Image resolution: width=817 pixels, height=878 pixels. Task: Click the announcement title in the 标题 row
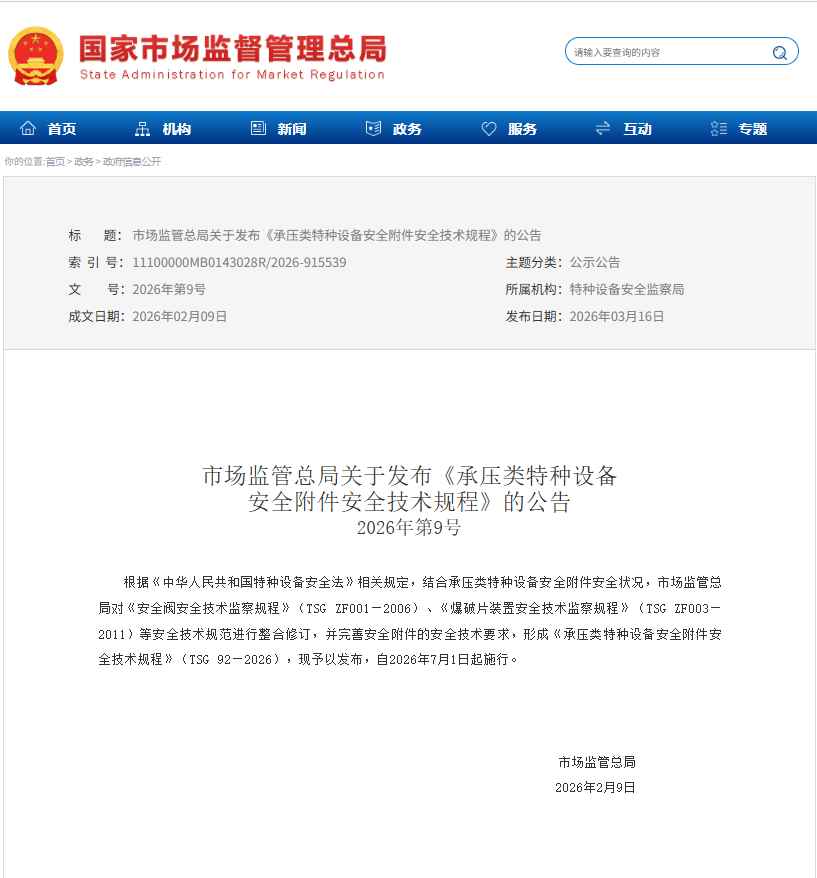[x=337, y=235]
